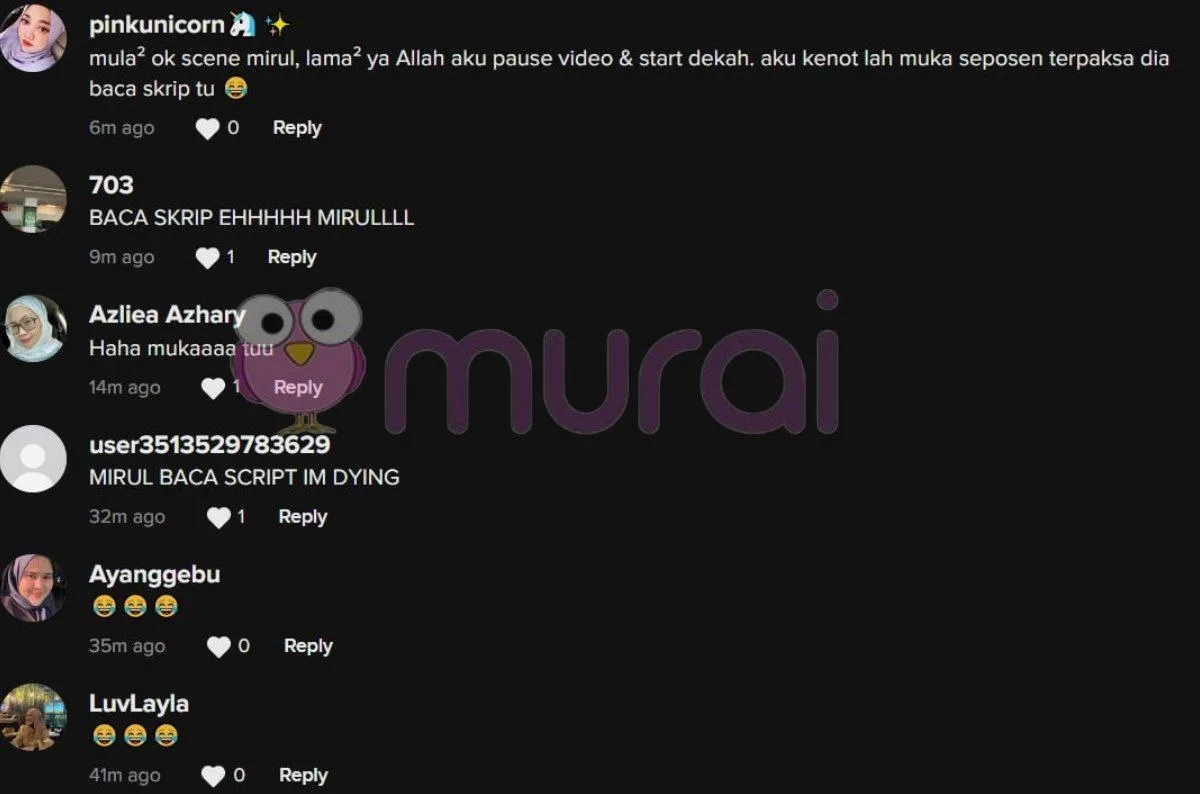Image resolution: width=1200 pixels, height=794 pixels.
Task: Open the avatar of user 703
Action: [33, 199]
